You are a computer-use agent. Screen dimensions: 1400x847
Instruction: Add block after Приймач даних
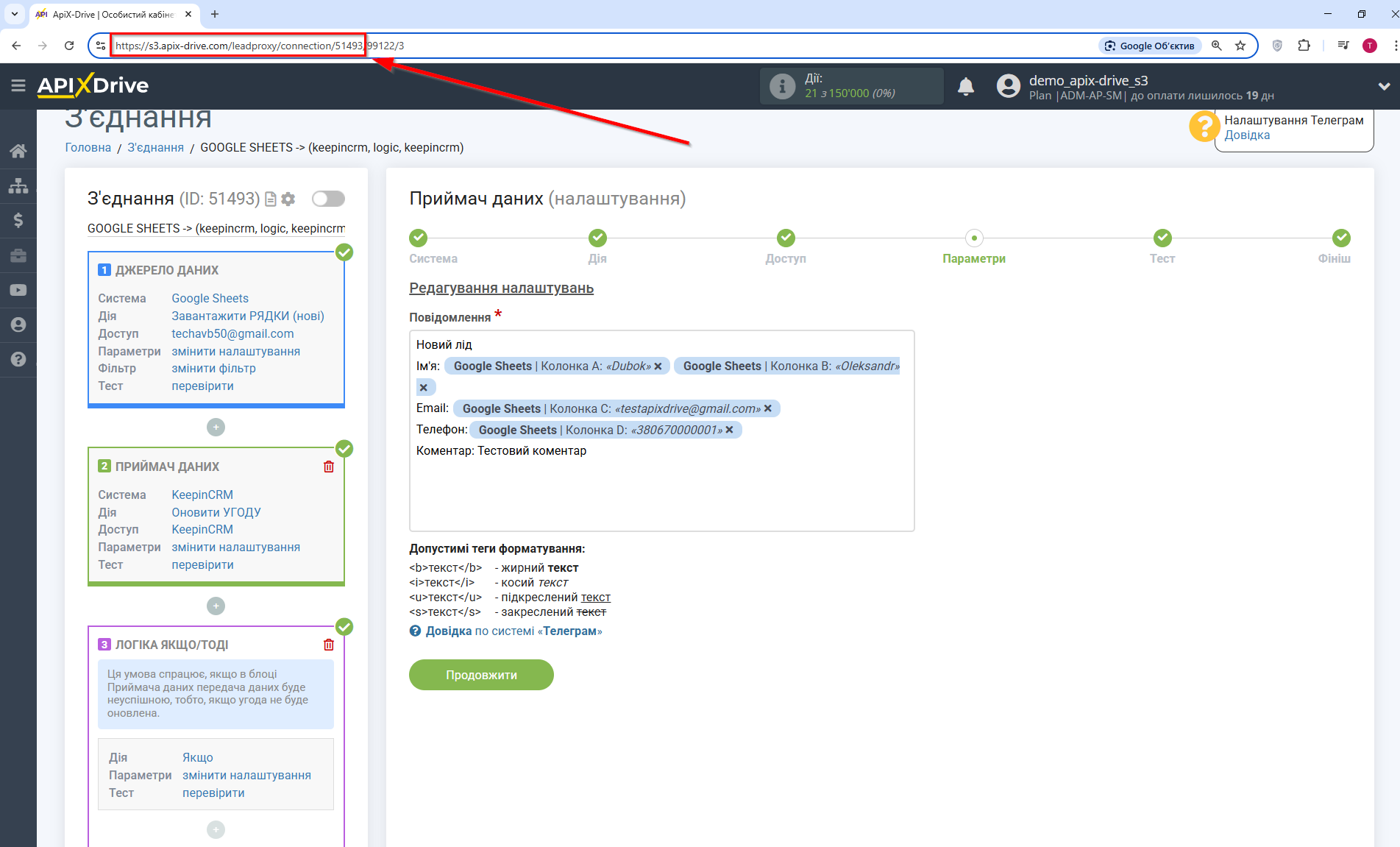click(216, 606)
